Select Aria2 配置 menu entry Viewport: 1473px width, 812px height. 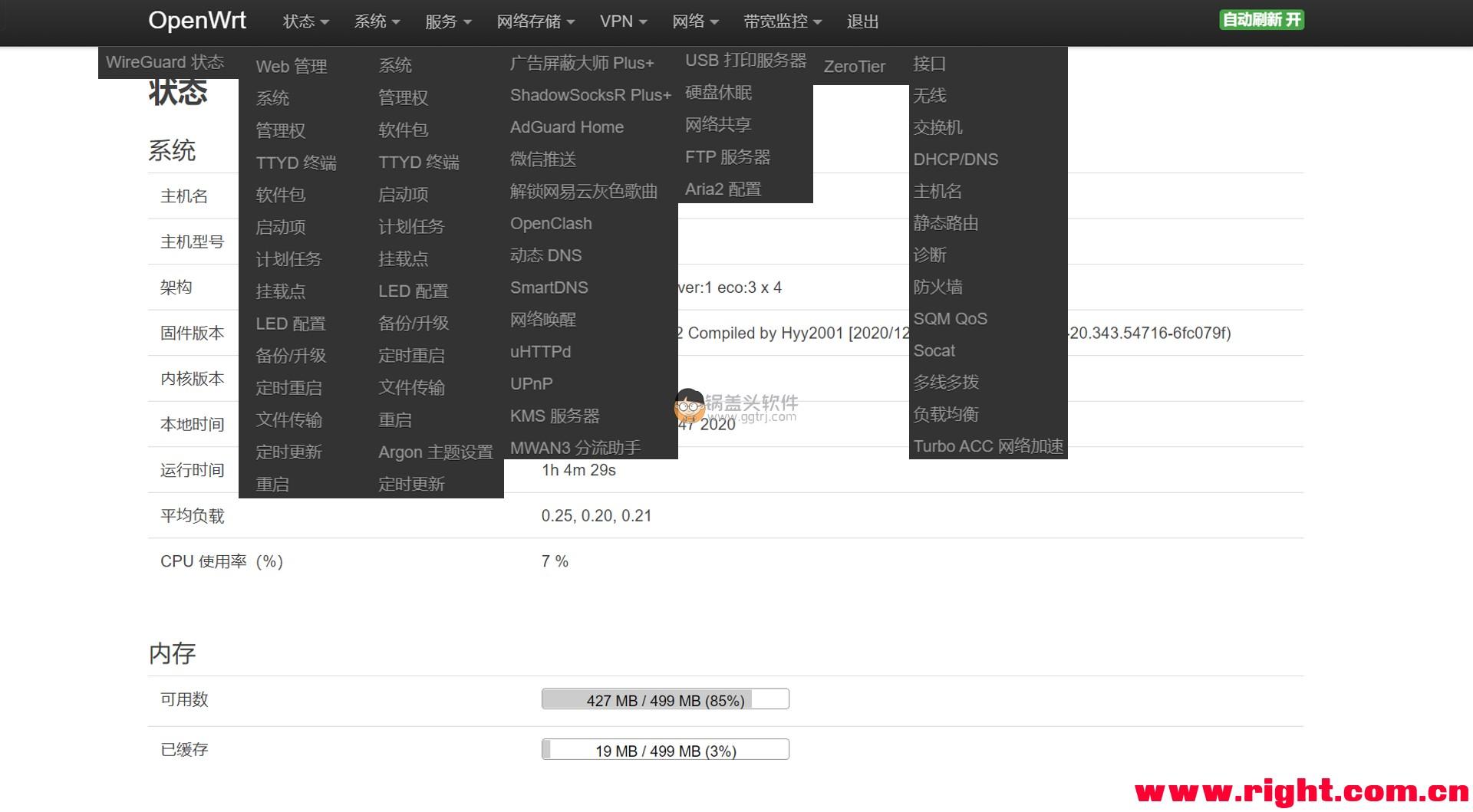click(x=723, y=189)
